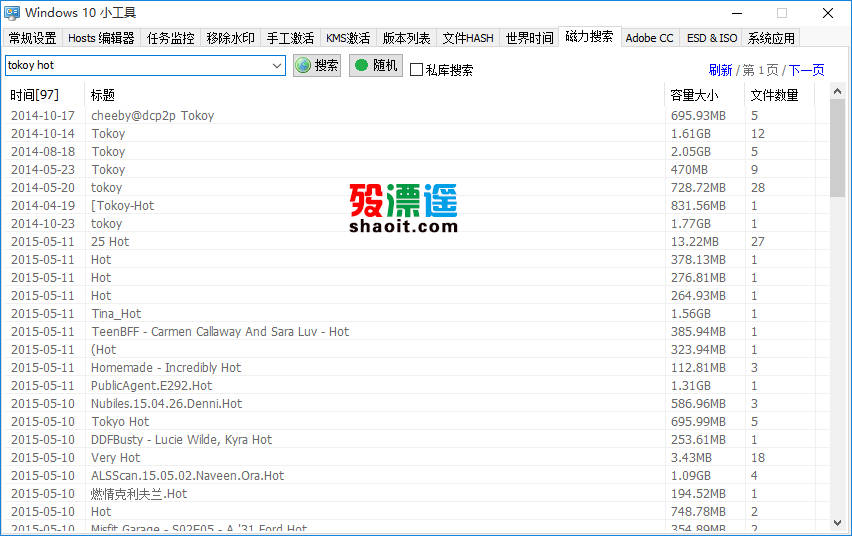Click file count 18 cell

tap(758, 457)
